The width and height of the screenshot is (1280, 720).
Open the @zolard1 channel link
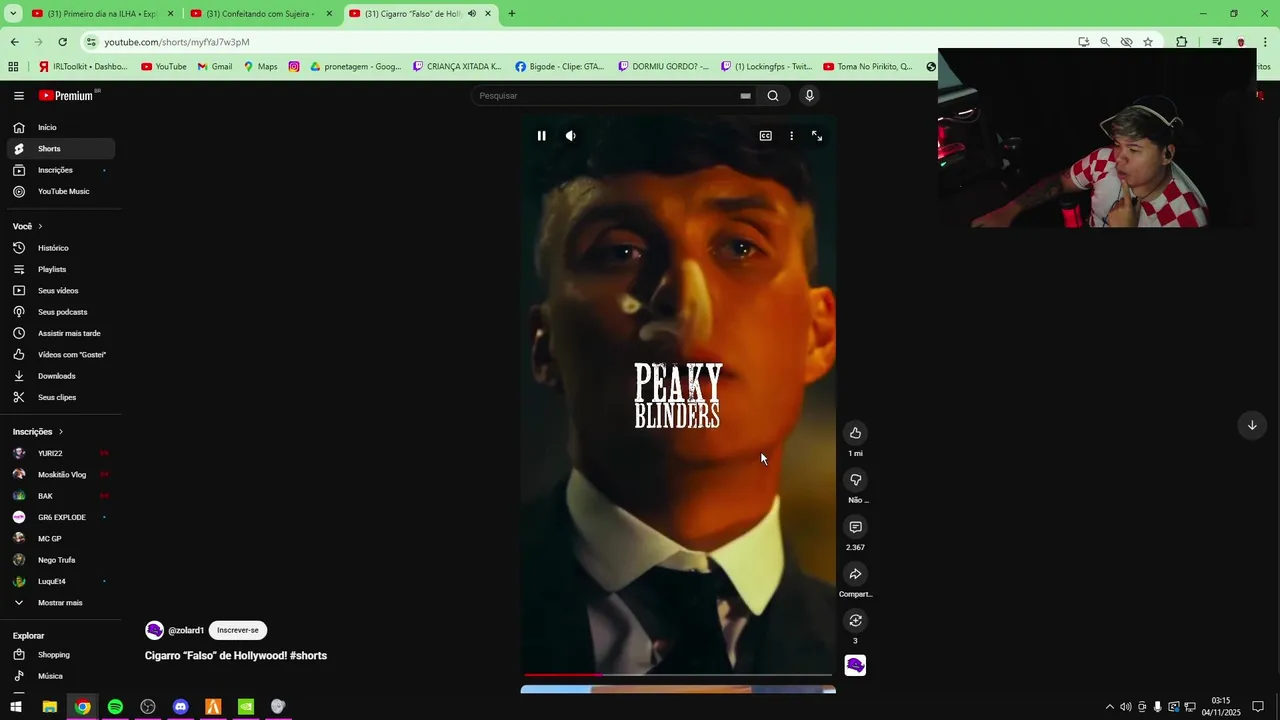point(186,630)
